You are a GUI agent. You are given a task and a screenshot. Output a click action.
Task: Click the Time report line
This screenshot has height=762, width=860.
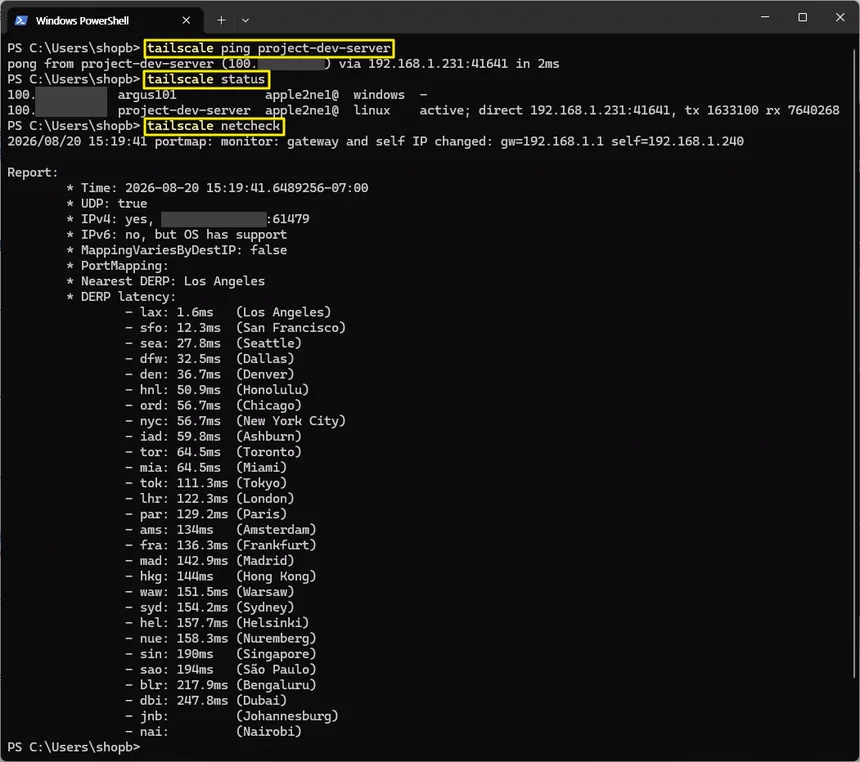(x=217, y=188)
